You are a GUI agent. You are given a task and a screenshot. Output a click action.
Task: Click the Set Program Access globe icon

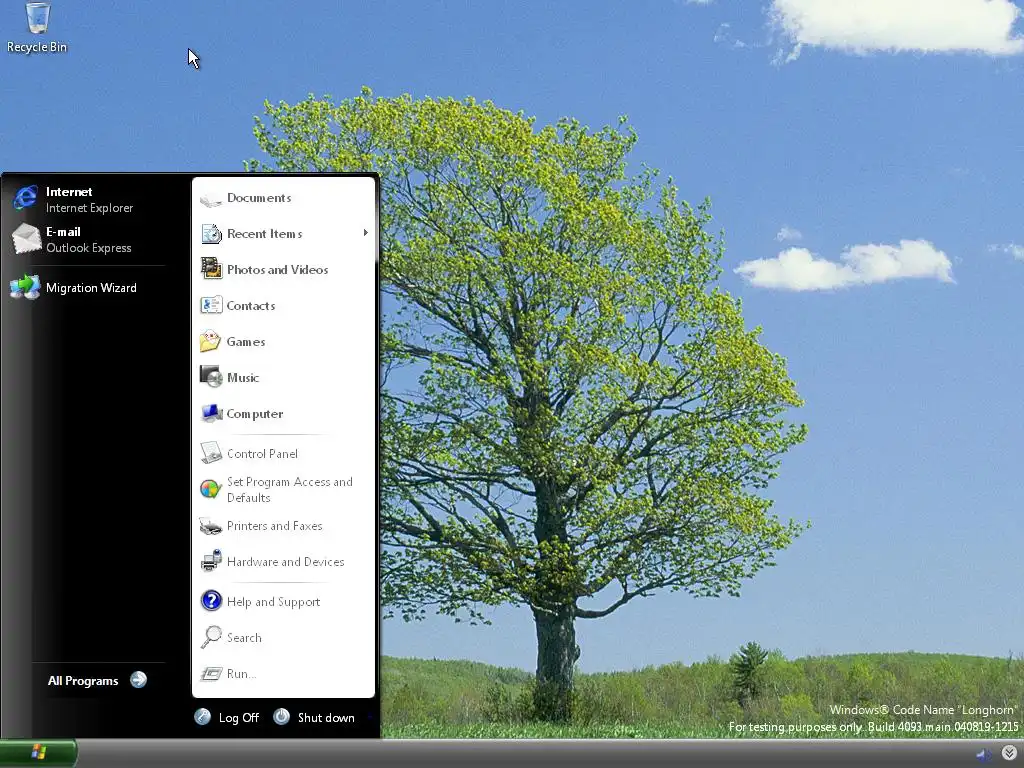(x=210, y=488)
